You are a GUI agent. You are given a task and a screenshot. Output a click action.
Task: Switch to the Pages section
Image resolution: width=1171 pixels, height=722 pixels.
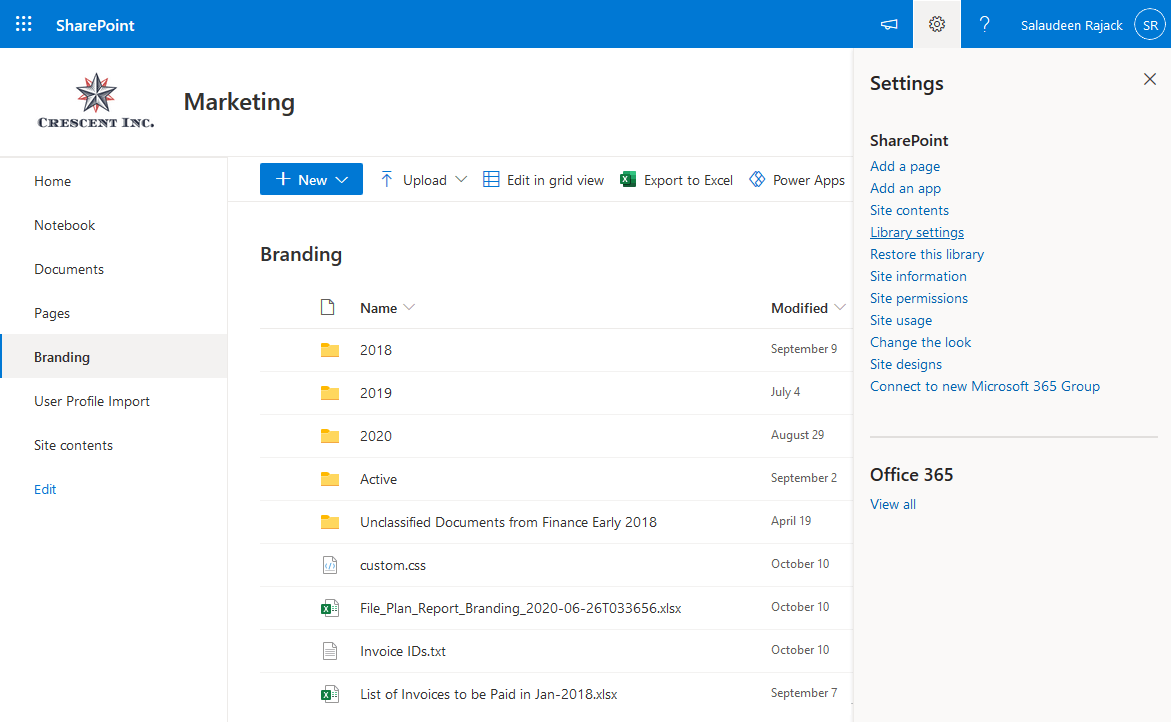52,312
